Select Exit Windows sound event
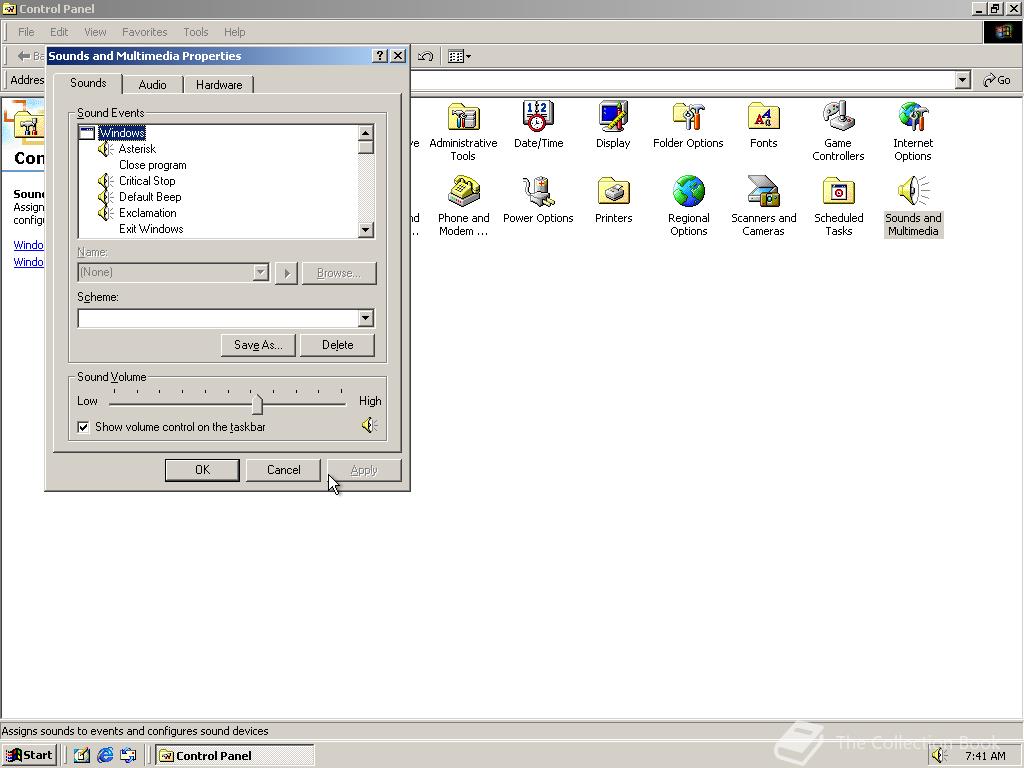 (151, 229)
